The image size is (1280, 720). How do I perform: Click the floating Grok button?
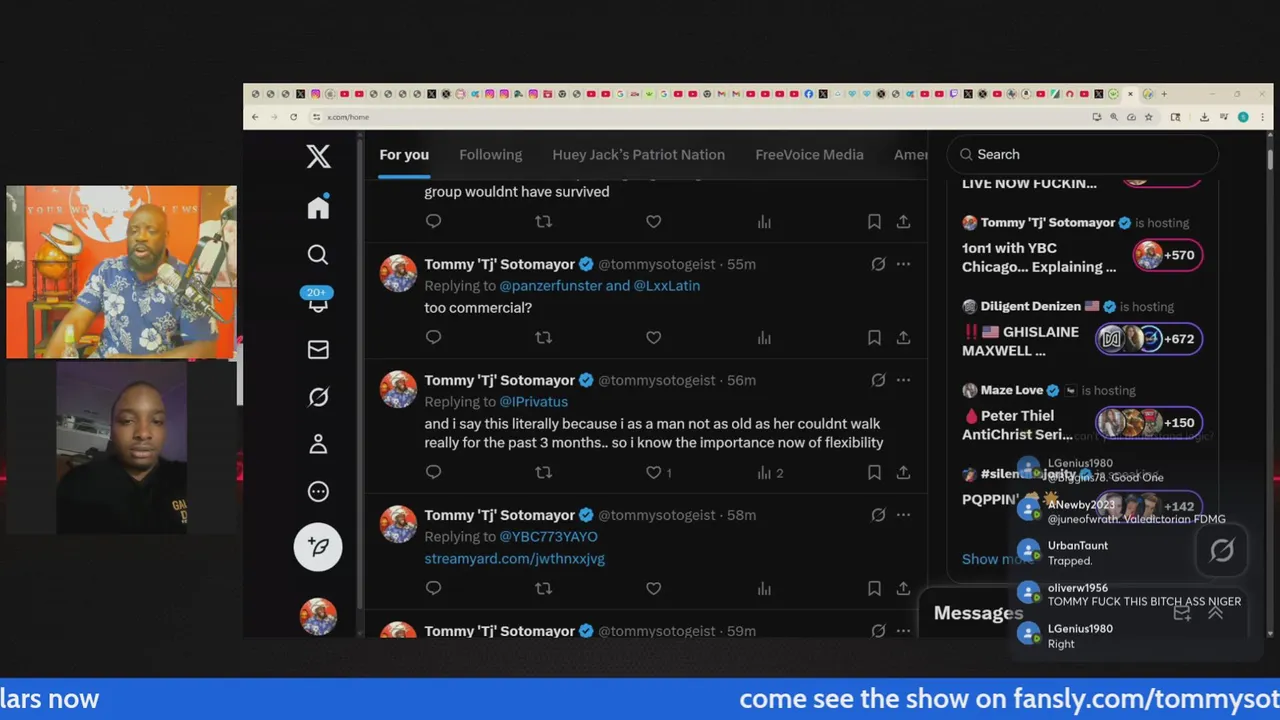coord(1222,550)
